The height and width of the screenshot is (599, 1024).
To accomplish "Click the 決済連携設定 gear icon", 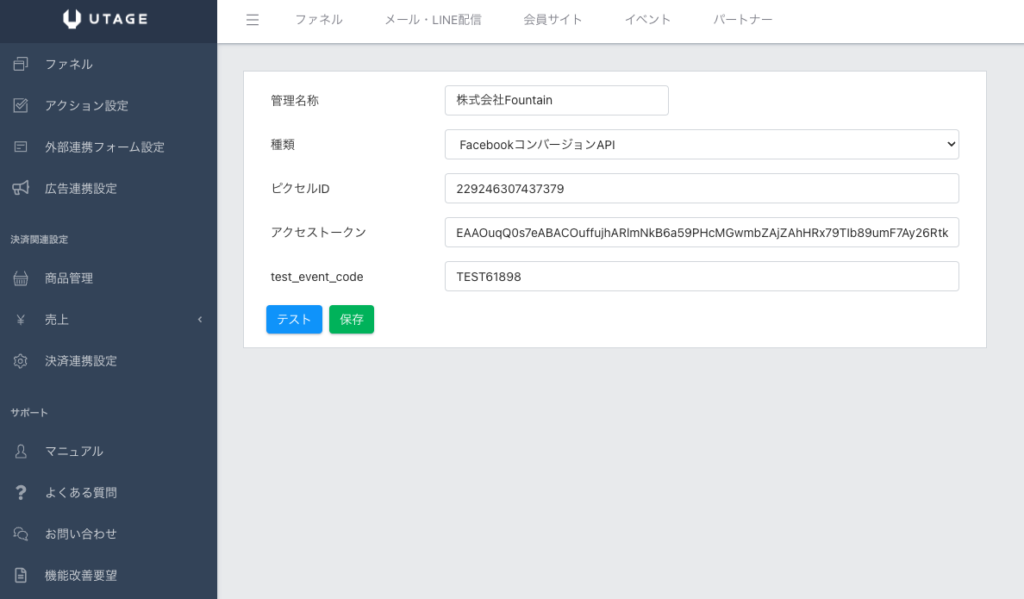I will [20, 361].
